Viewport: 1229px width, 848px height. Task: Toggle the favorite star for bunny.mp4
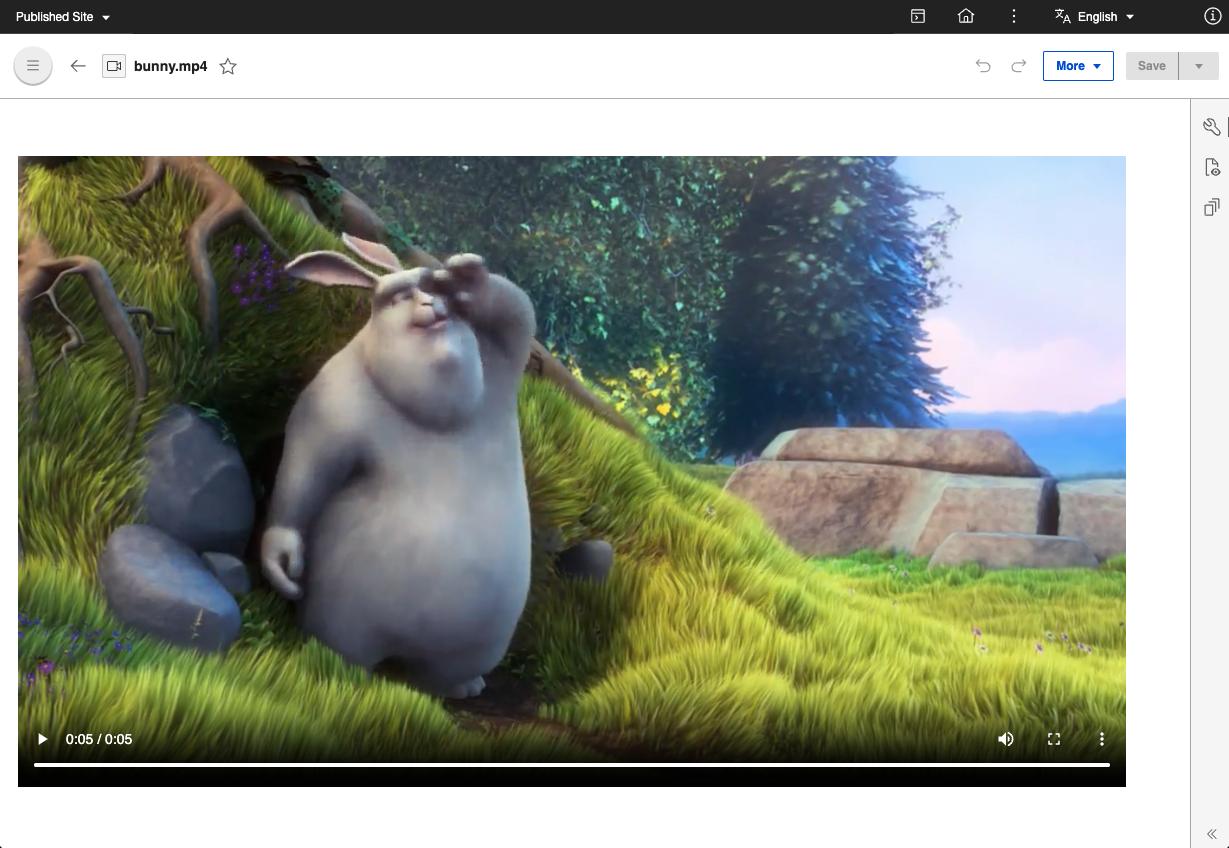click(x=228, y=66)
